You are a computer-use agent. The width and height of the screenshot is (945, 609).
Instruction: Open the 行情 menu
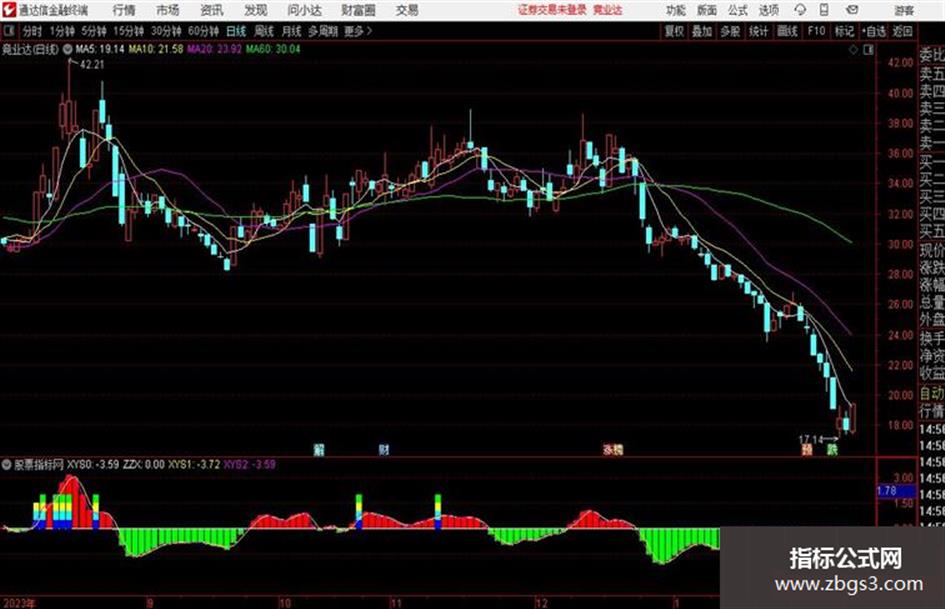pyautogui.click(x=124, y=10)
